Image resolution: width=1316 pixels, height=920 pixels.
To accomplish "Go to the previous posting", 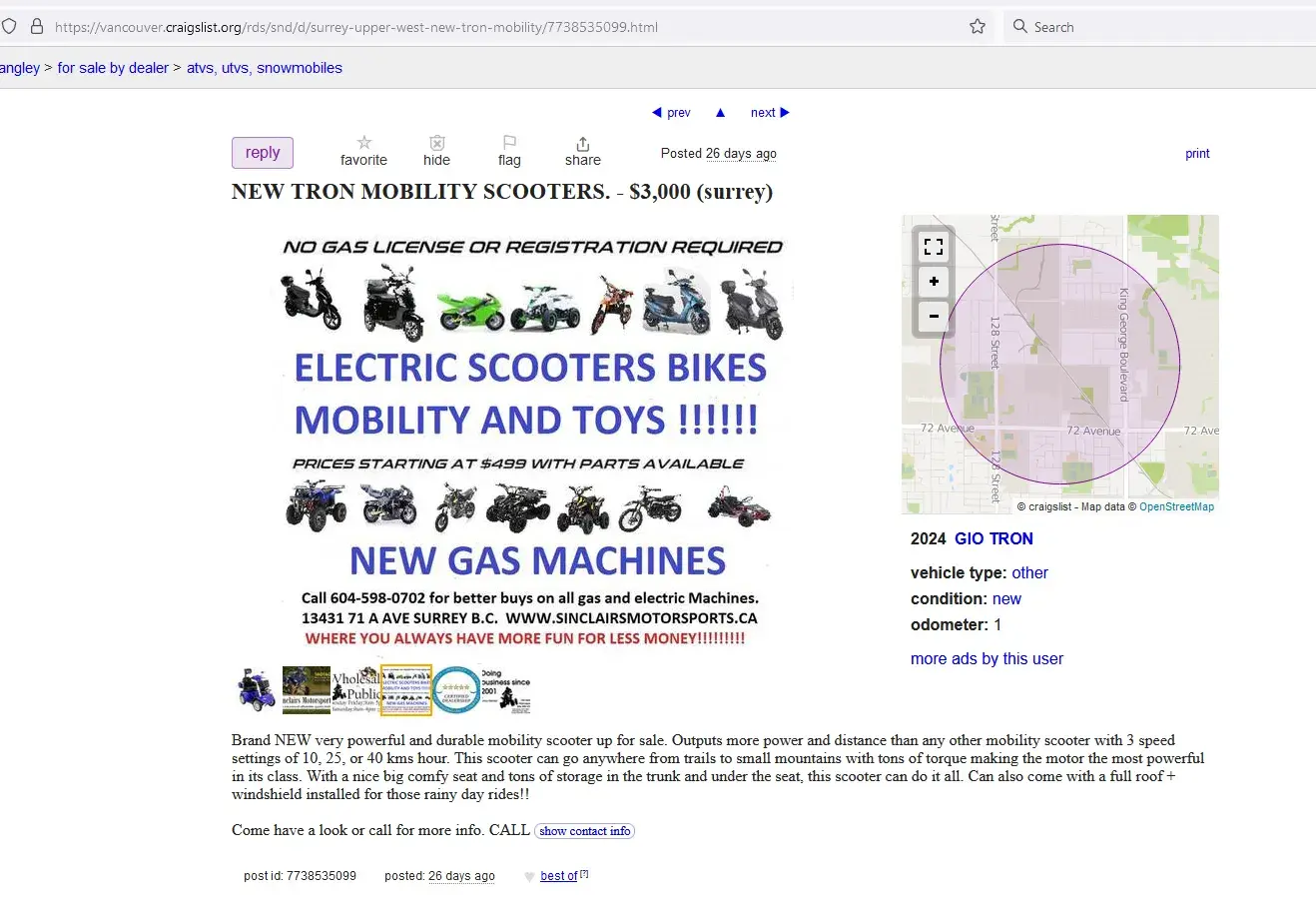I will [x=671, y=113].
